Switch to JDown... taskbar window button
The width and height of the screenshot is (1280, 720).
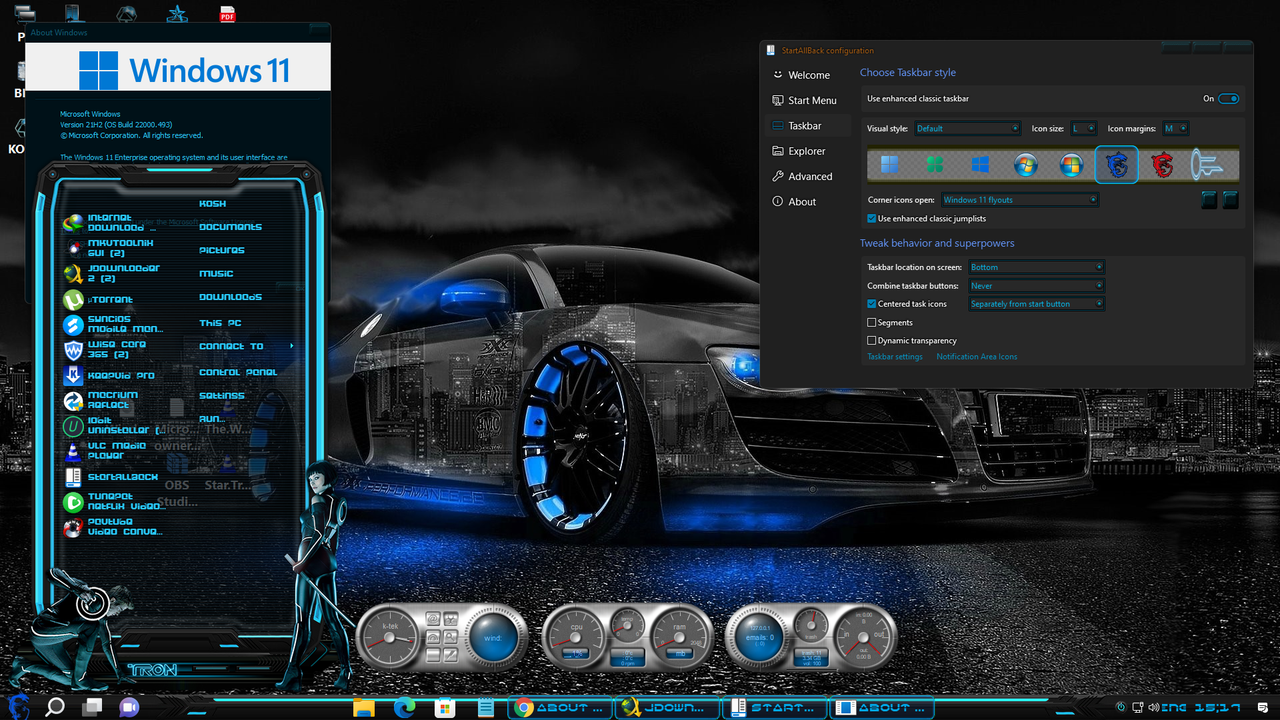(667, 708)
